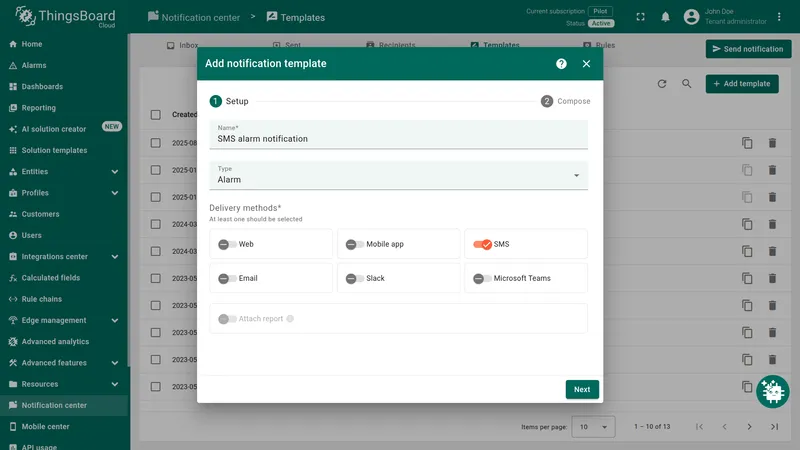Switch to the Sent tab
The height and width of the screenshot is (450, 800).
coord(287,45)
